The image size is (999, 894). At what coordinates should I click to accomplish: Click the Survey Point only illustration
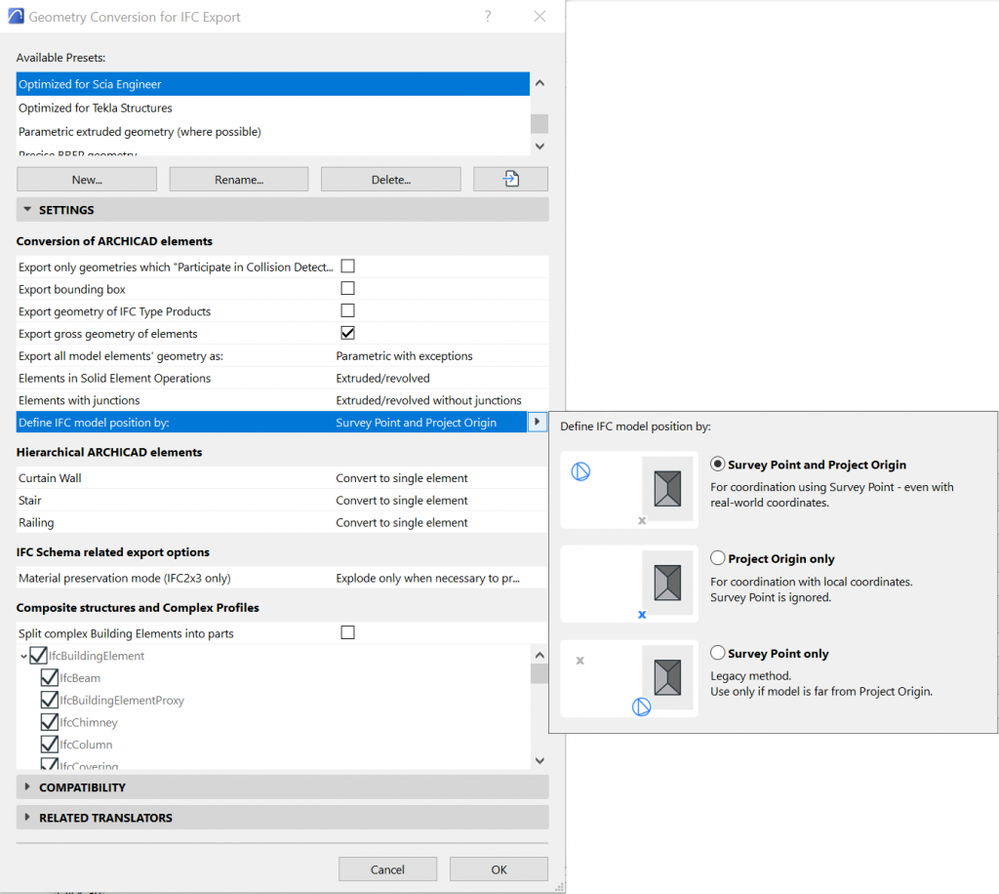pyautogui.click(x=629, y=679)
